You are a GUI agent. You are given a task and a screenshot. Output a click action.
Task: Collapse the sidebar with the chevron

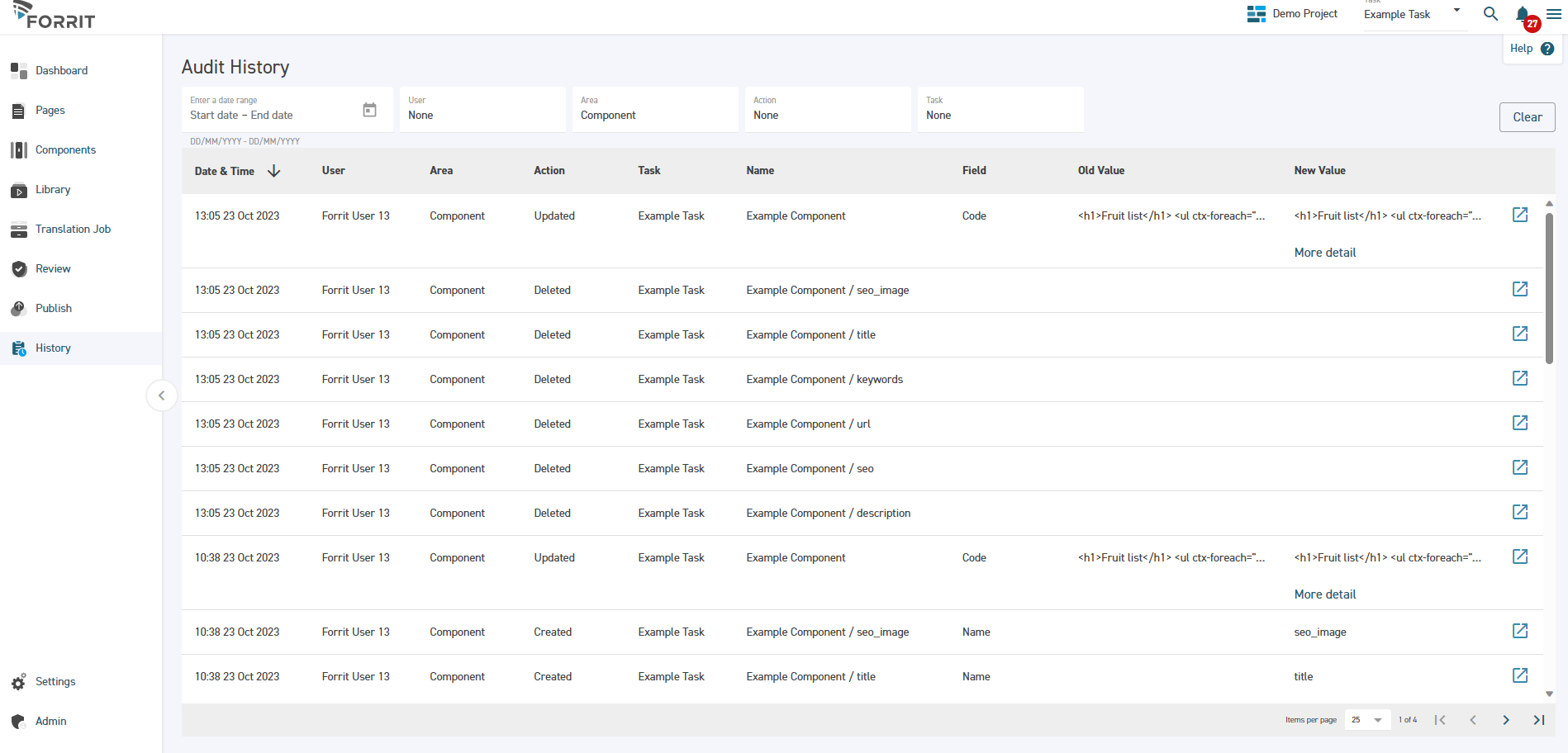(162, 395)
